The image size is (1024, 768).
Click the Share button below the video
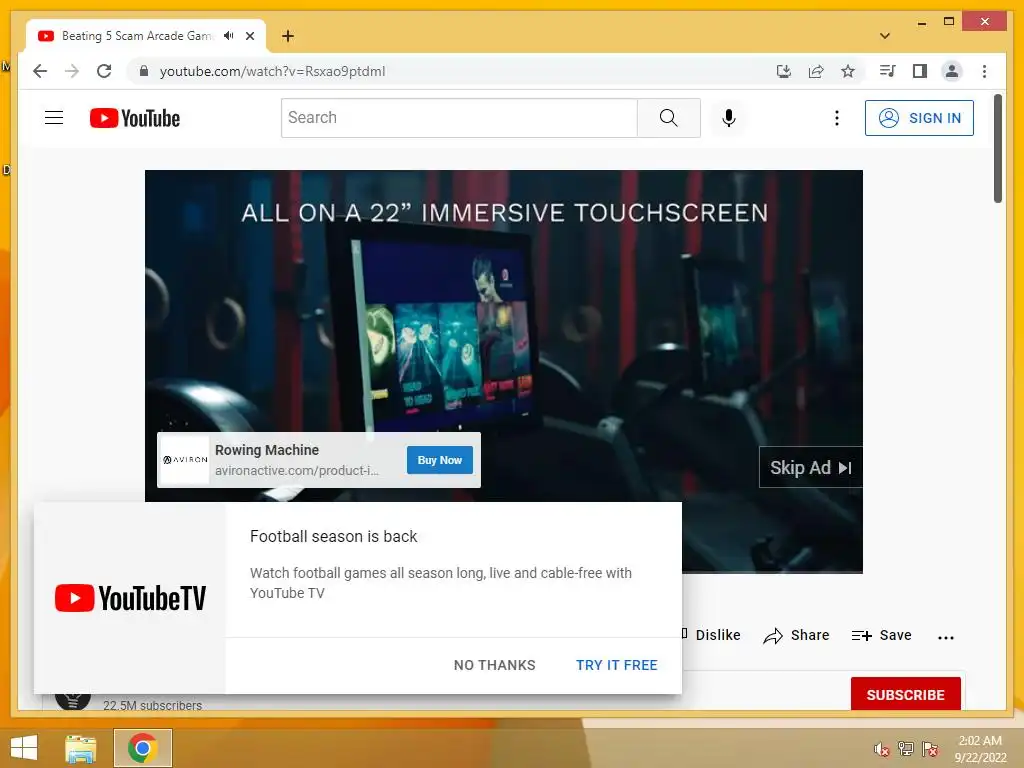pos(796,635)
